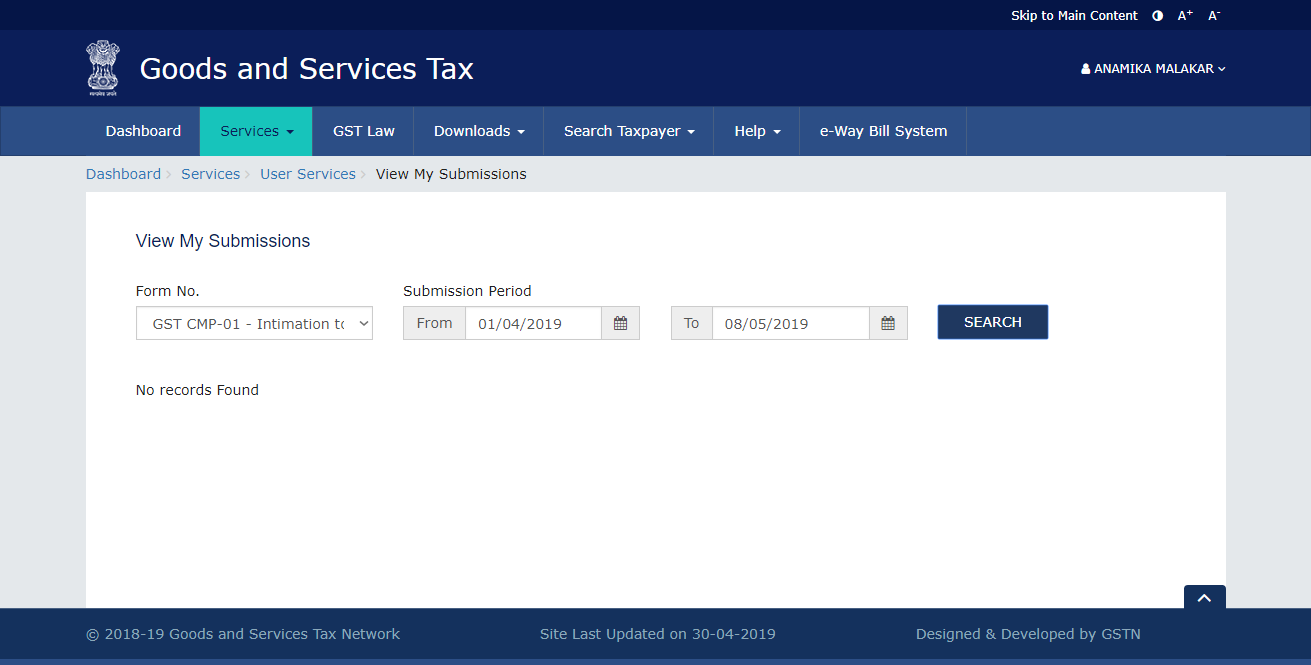The image size is (1311, 665).
Task: Open the From date calendar icon
Action: pyautogui.click(x=620, y=323)
